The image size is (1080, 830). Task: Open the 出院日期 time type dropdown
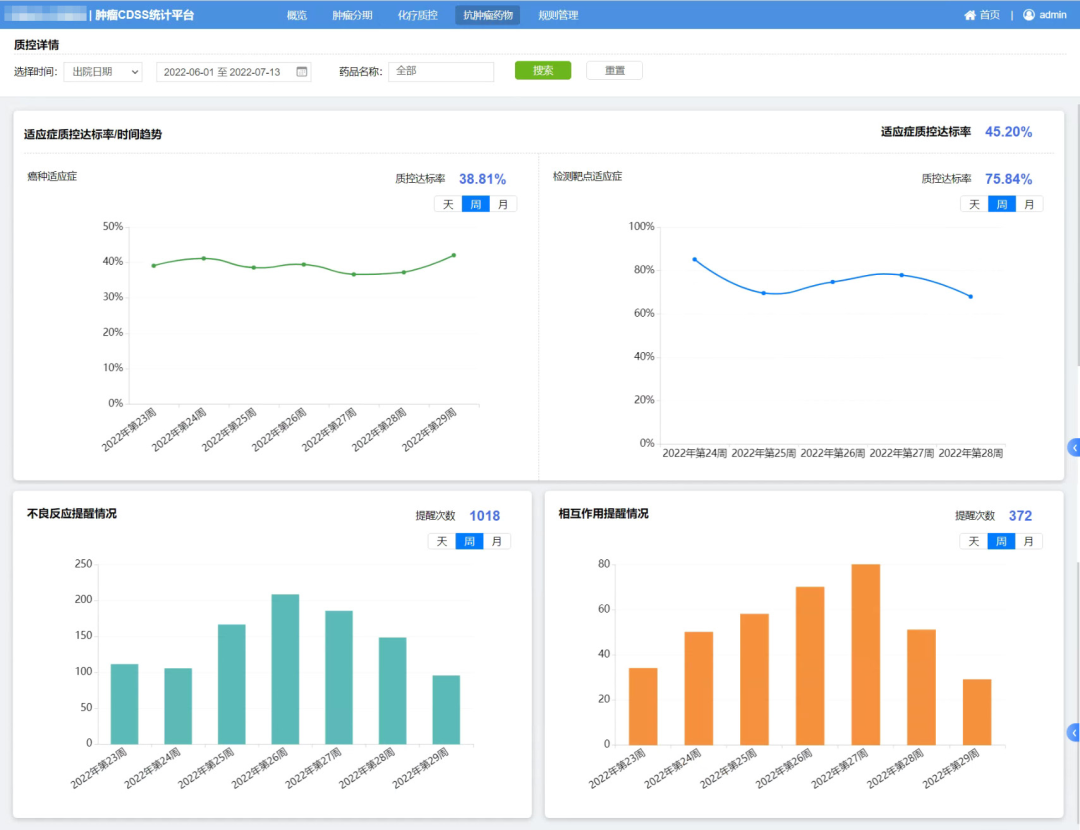click(103, 72)
